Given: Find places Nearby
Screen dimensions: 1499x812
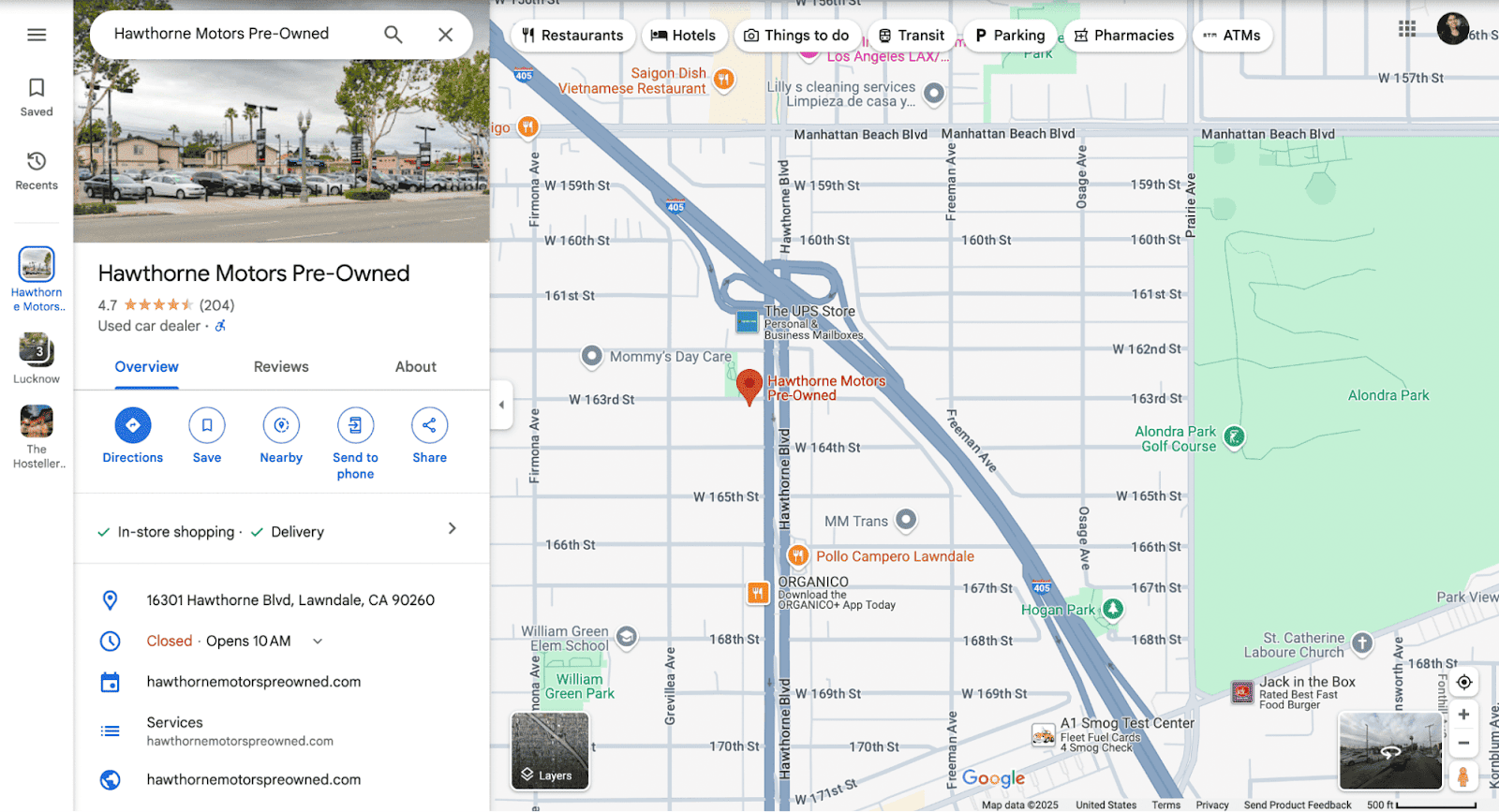Looking at the screenshot, I should [281, 425].
